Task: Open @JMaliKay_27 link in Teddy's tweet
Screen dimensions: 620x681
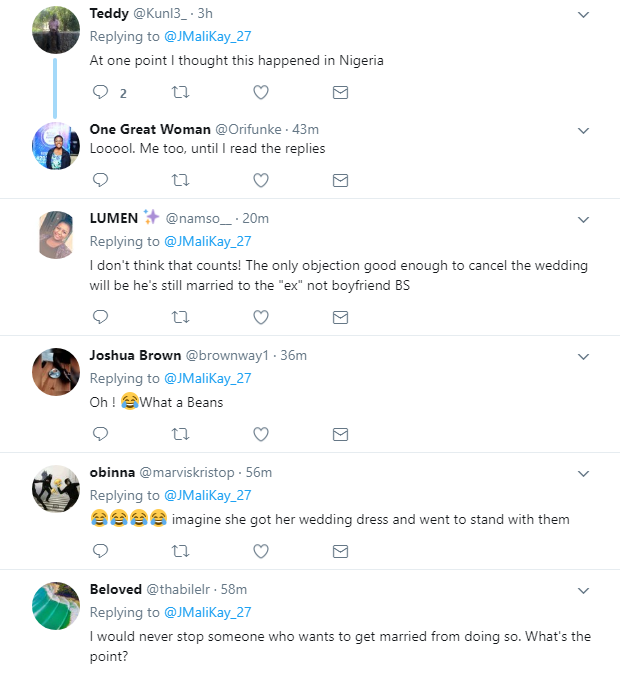Action: [x=207, y=36]
